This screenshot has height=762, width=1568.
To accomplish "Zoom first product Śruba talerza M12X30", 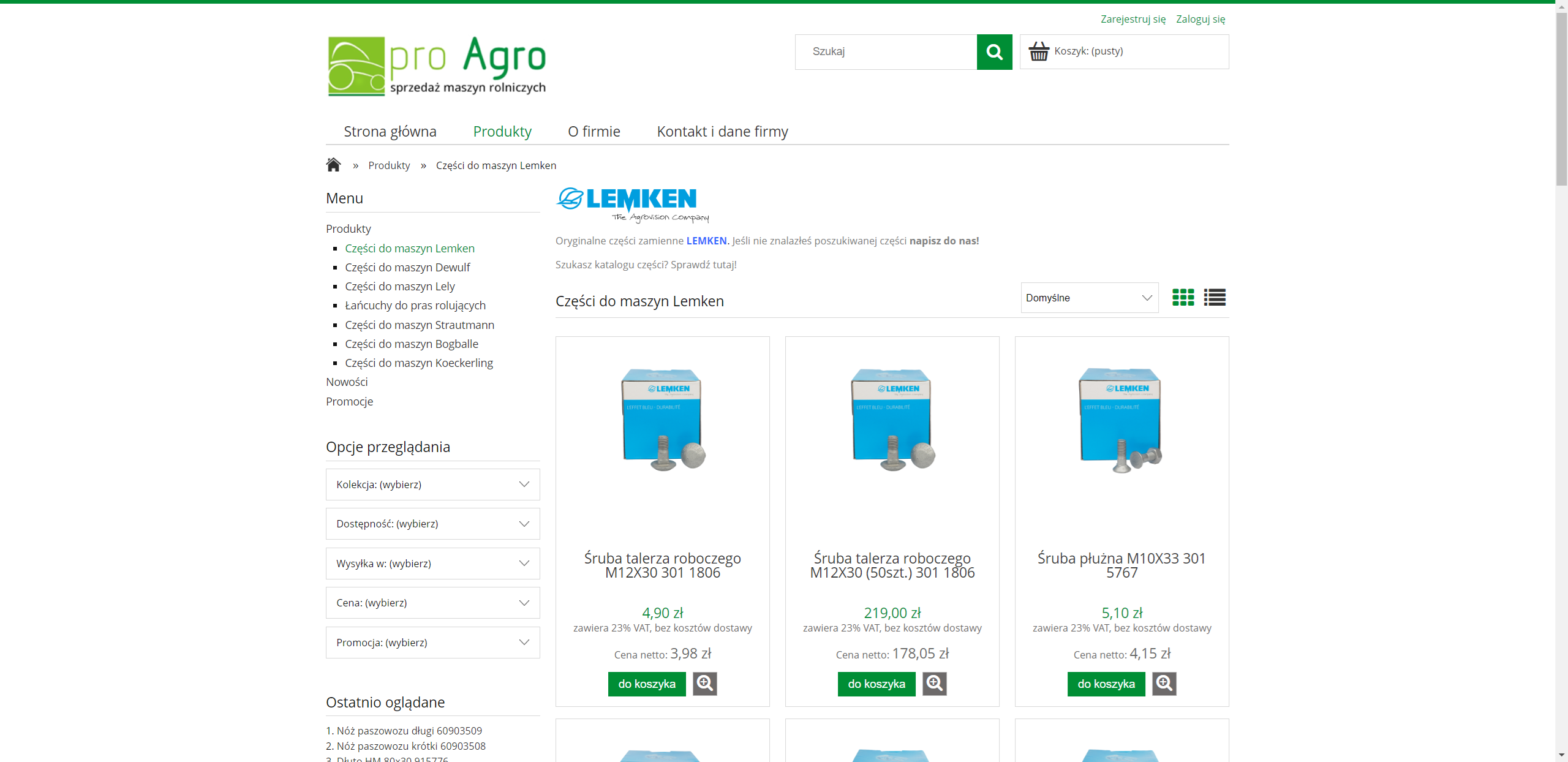I will [x=704, y=684].
